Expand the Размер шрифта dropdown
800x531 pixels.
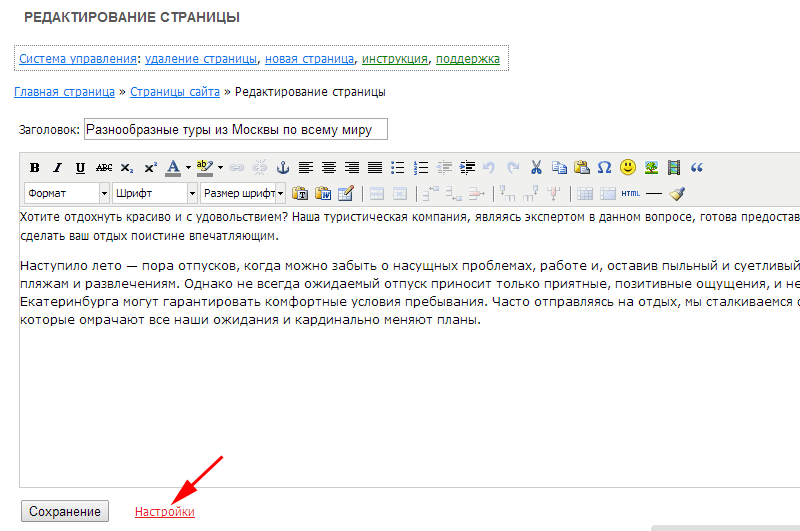(x=280, y=193)
